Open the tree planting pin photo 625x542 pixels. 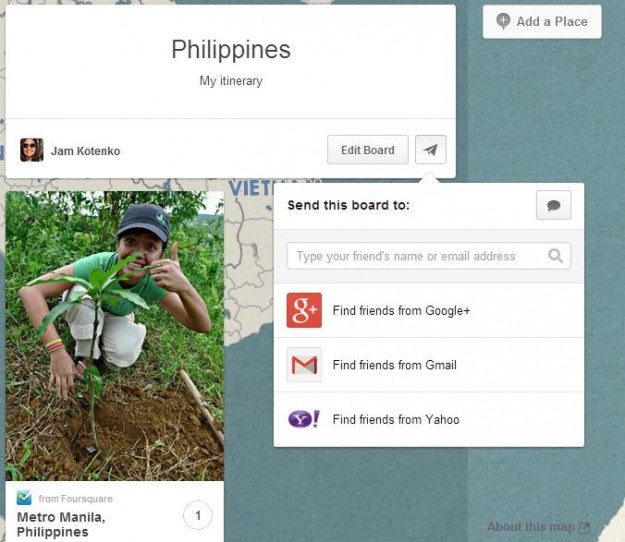[x=115, y=336]
